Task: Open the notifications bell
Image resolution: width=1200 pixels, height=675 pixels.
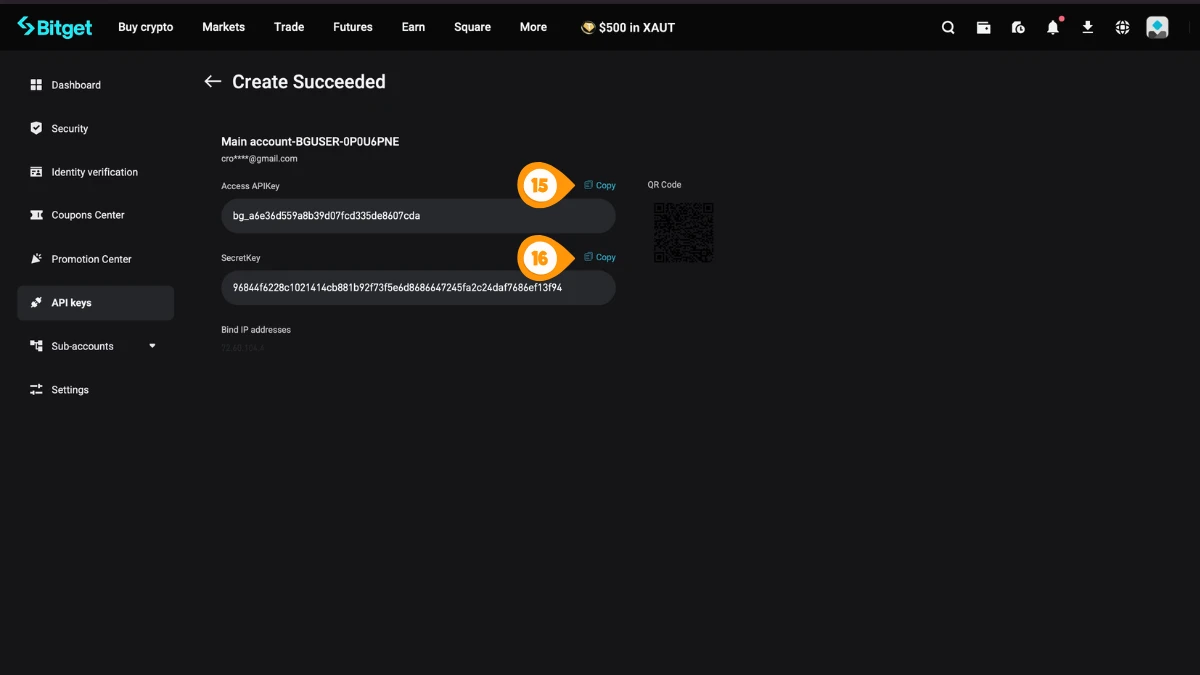Action: [1053, 28]
